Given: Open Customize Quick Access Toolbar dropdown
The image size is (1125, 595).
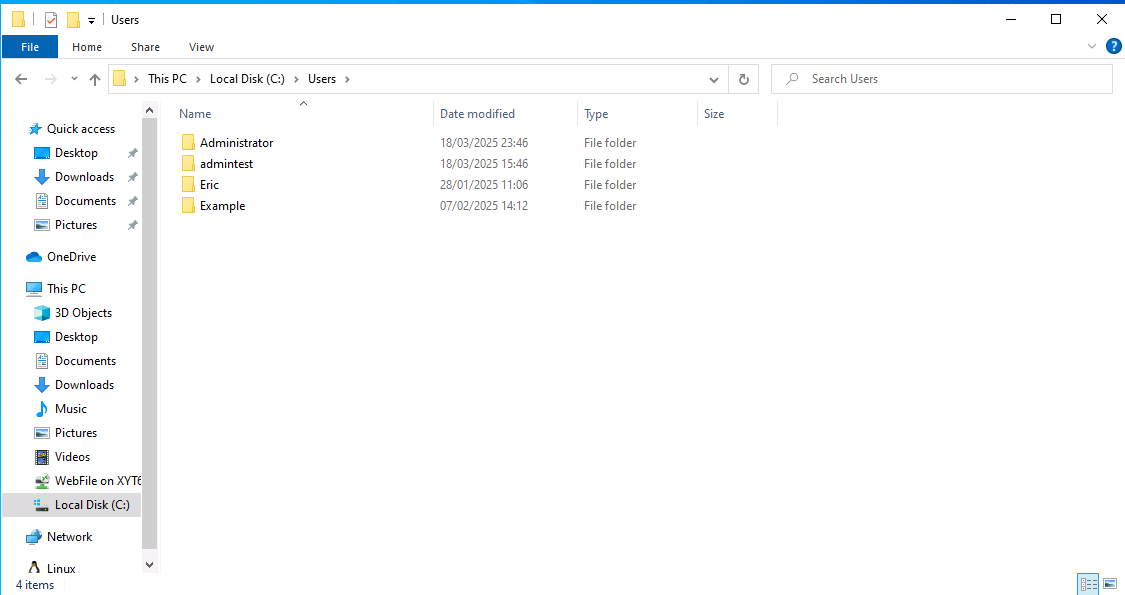Looking at the screenshot, I should pos(91,20).
